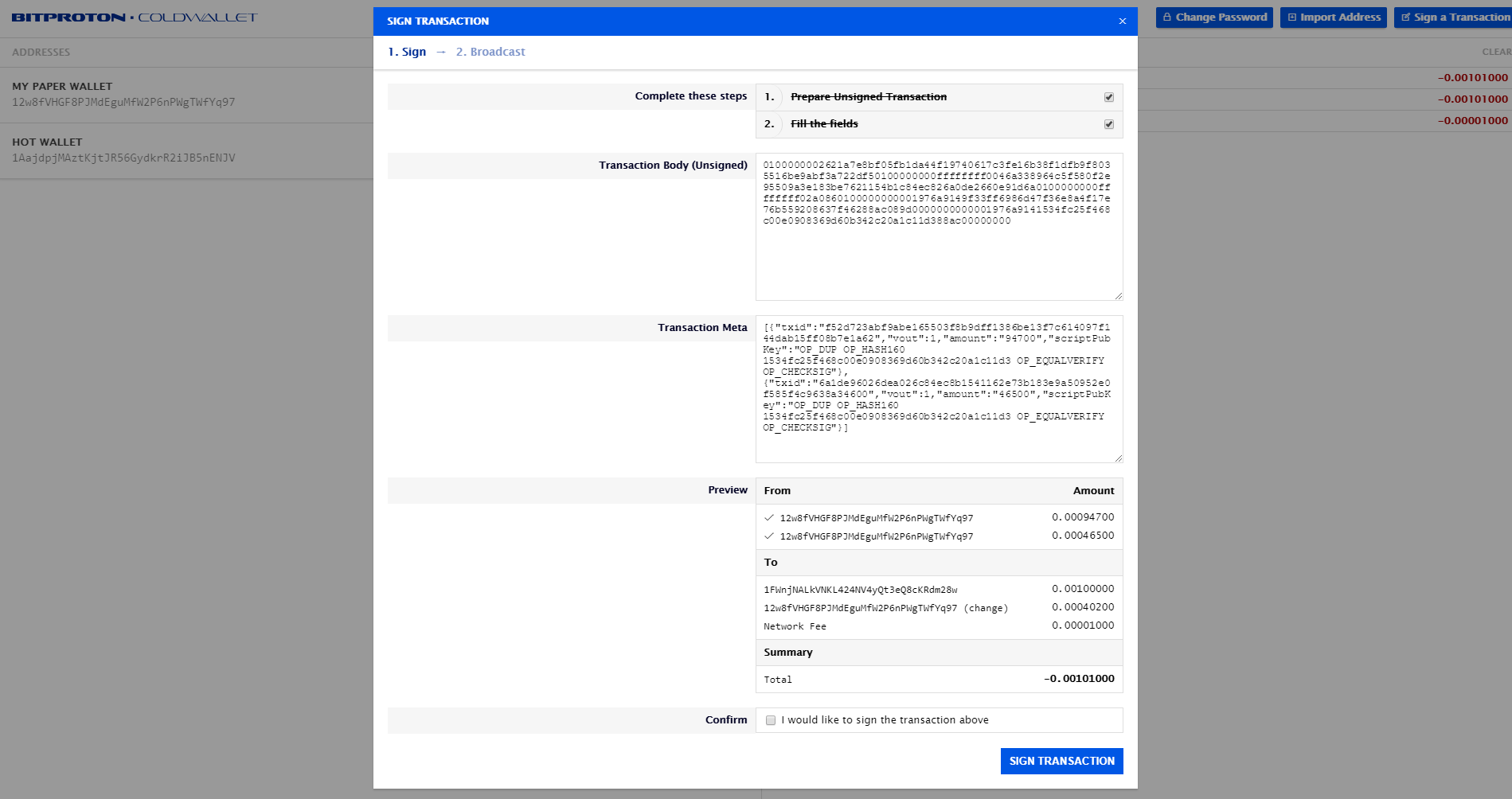Click the checkmark beside the second From address

(769, 537)
